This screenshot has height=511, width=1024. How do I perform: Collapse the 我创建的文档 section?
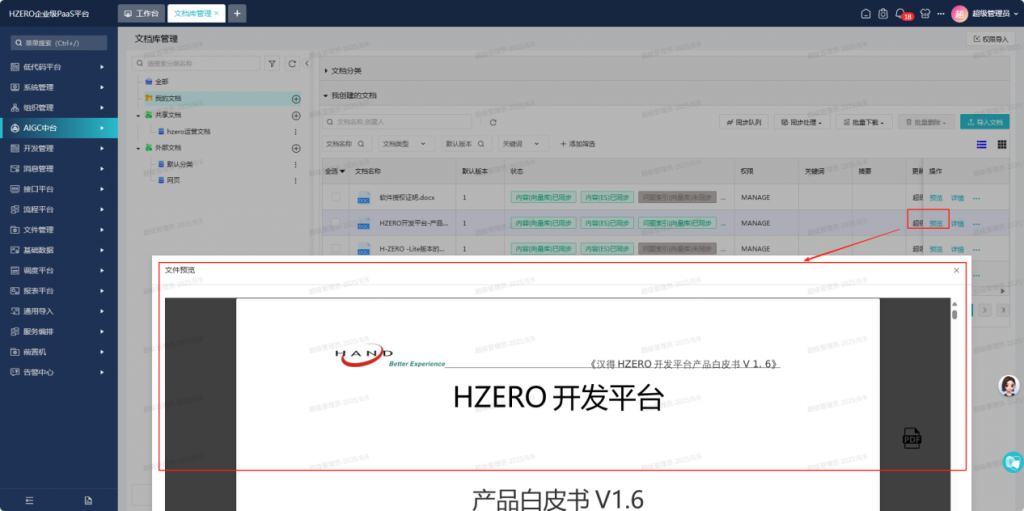pos(325,96)
